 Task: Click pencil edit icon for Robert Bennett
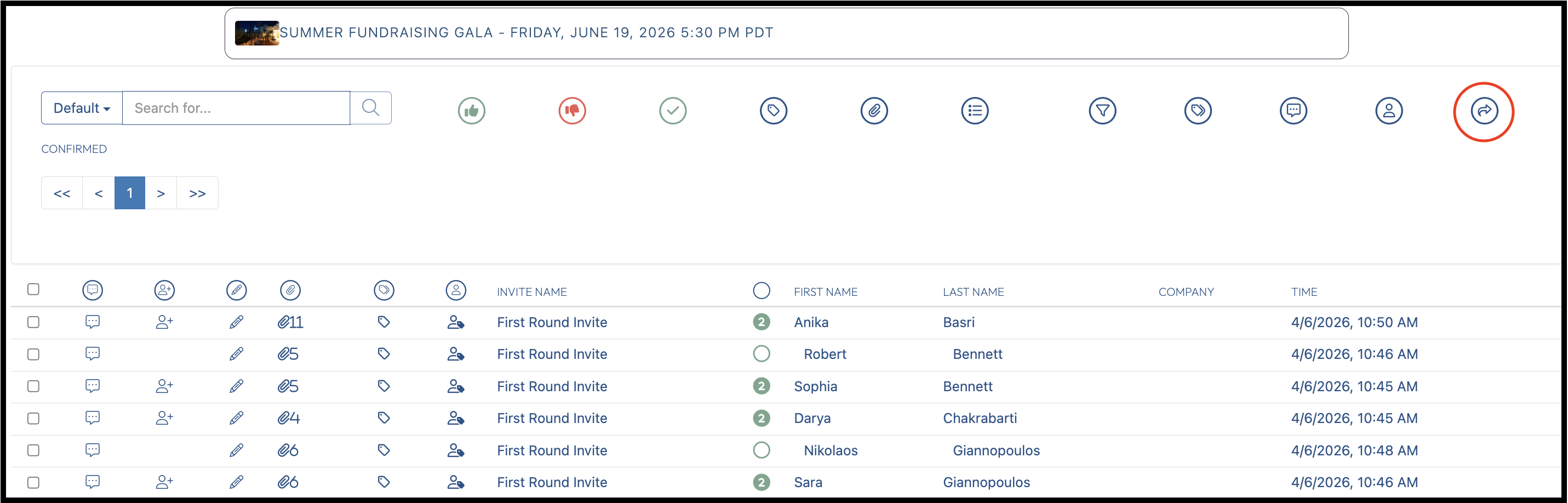236,354
